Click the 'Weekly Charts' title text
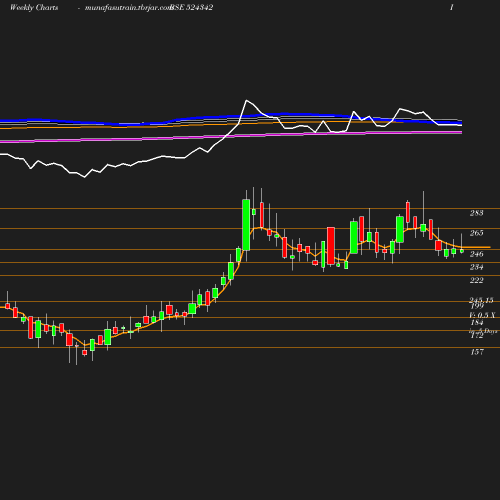The image size is (500, 500). (x=34, y=8)
